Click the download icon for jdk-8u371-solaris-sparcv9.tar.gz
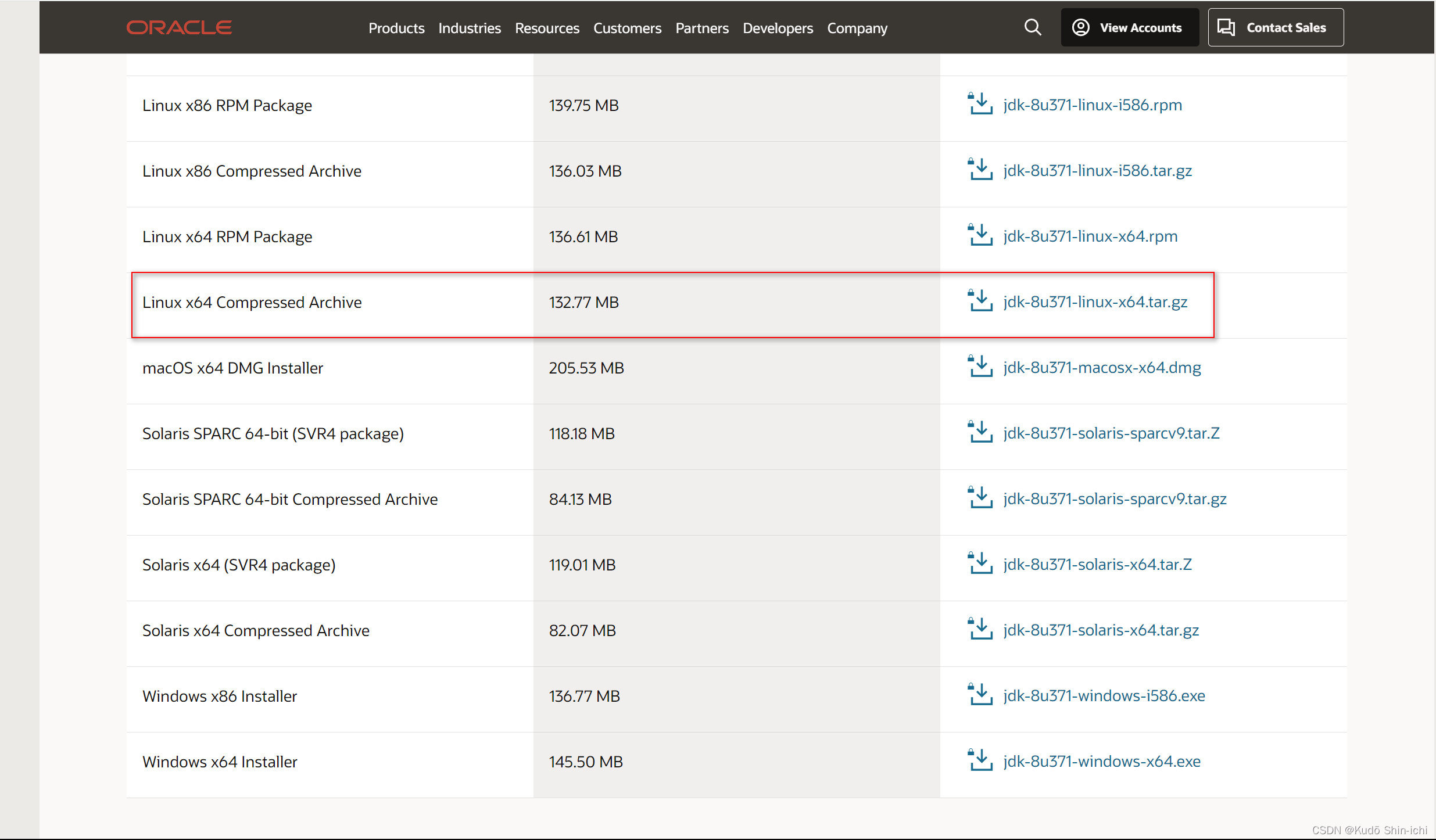 pyautogui.click(x=980, y=498)
